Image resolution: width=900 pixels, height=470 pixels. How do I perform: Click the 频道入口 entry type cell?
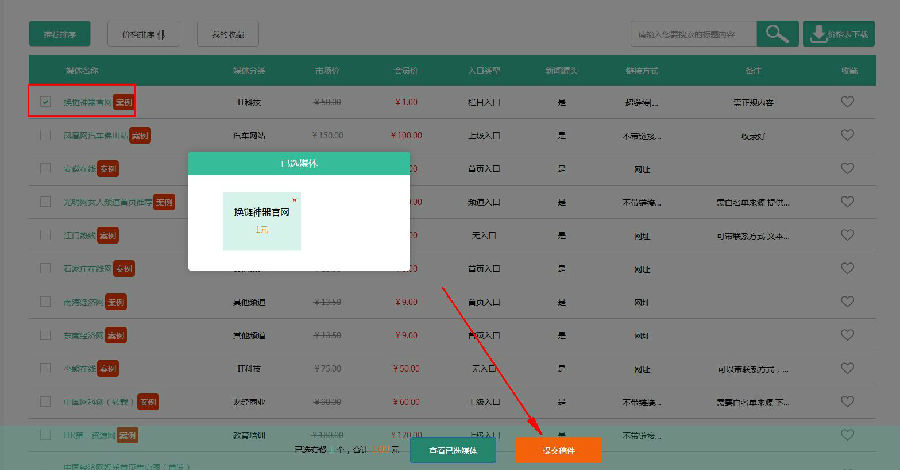(x=484, y=202)
